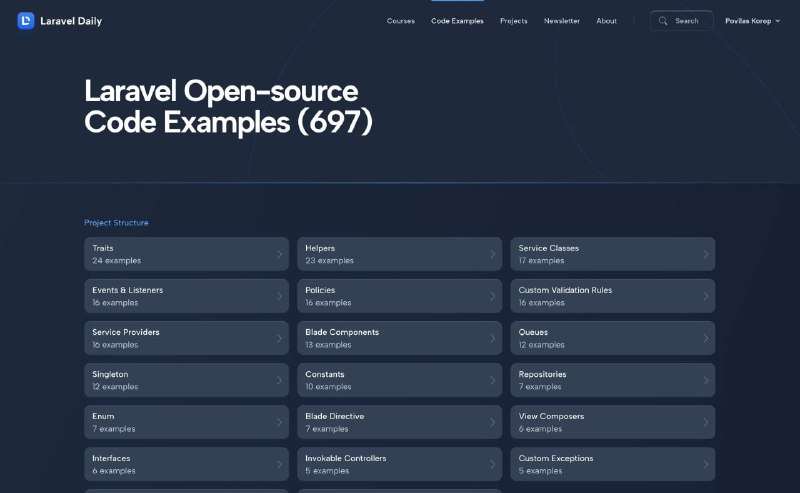Click the '10 examples' count text
This screenshot has height=493, width=800.
pos(328,386)
